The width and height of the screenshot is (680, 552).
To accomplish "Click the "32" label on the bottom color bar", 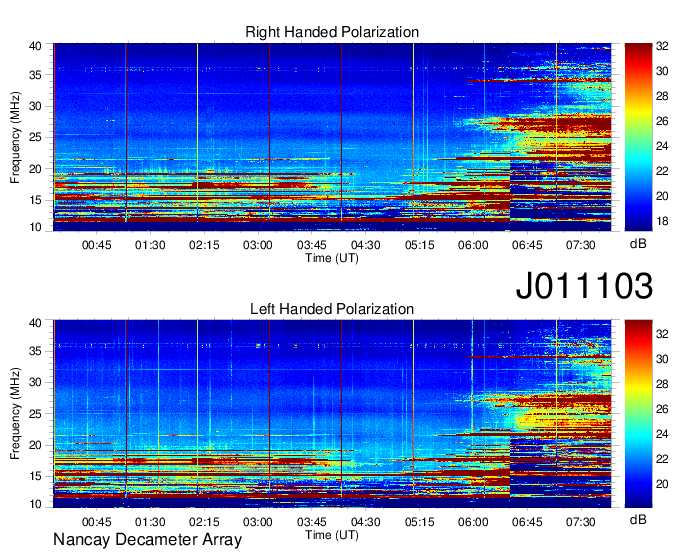I will (662, 334).
